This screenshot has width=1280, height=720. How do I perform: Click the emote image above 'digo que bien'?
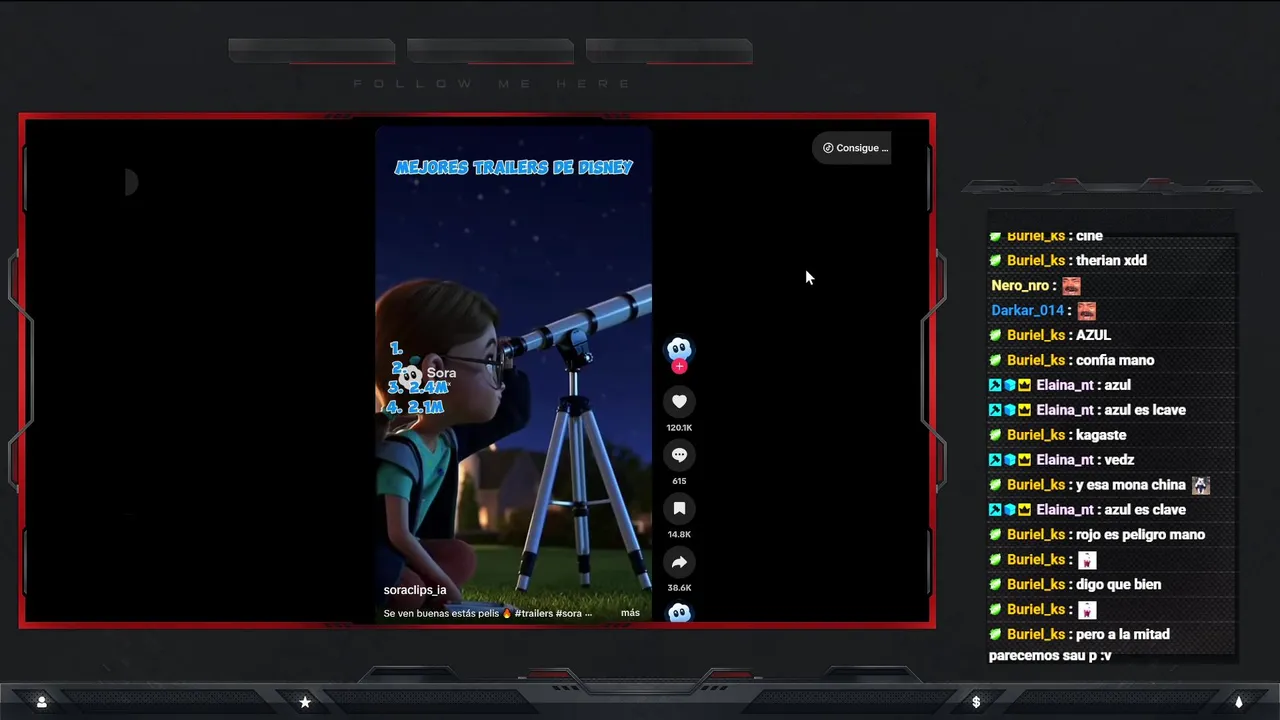(x=1086, y=560)
